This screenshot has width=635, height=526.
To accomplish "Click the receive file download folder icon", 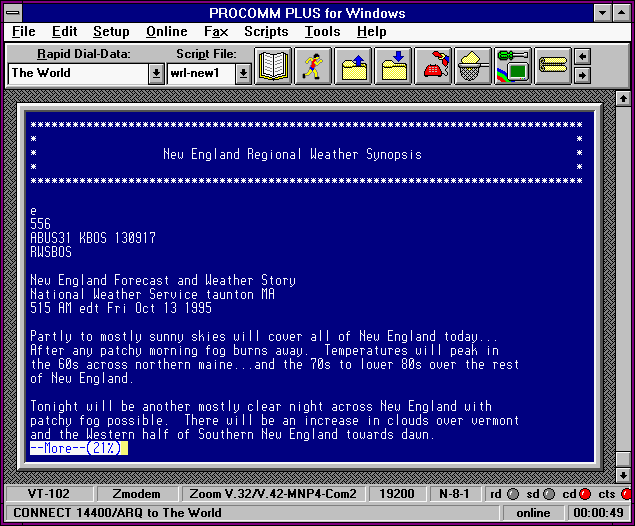I will 393,66.
